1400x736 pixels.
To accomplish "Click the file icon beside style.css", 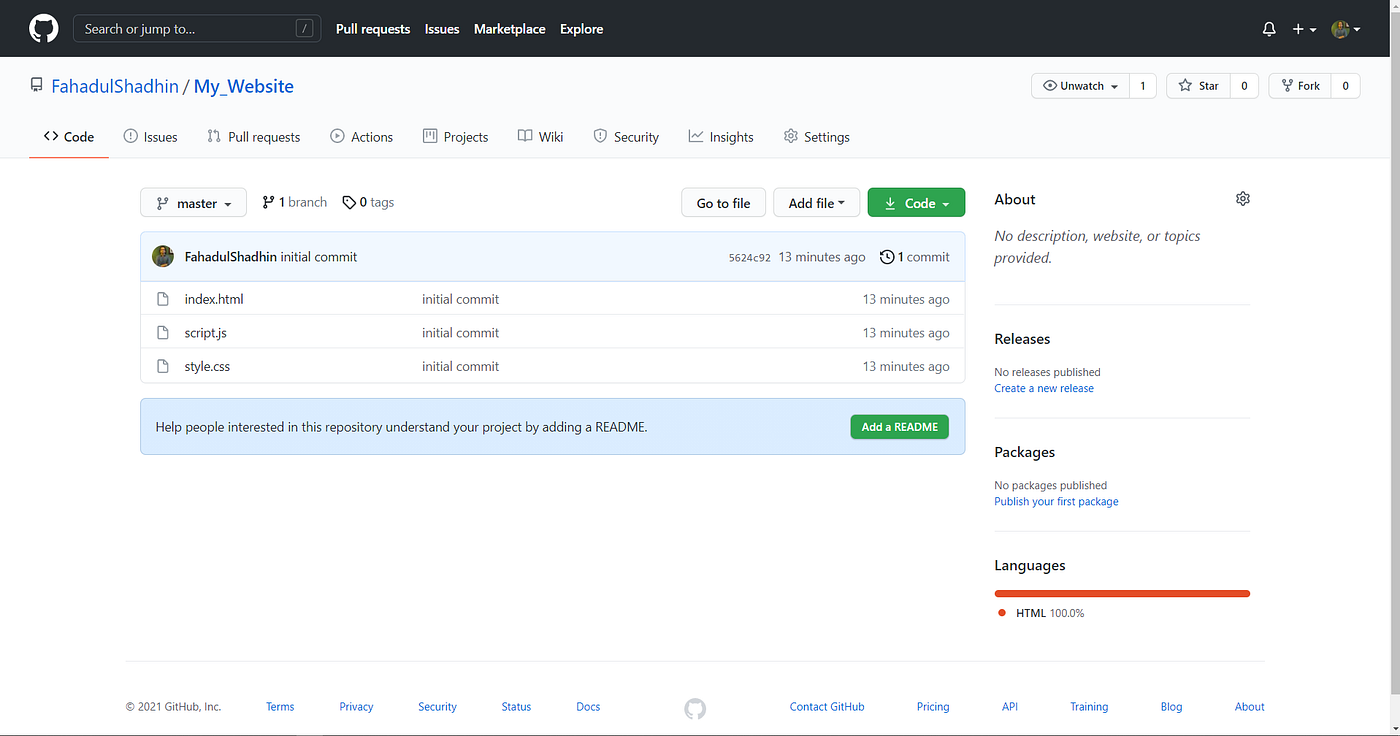I will click(x=163, y=366).
